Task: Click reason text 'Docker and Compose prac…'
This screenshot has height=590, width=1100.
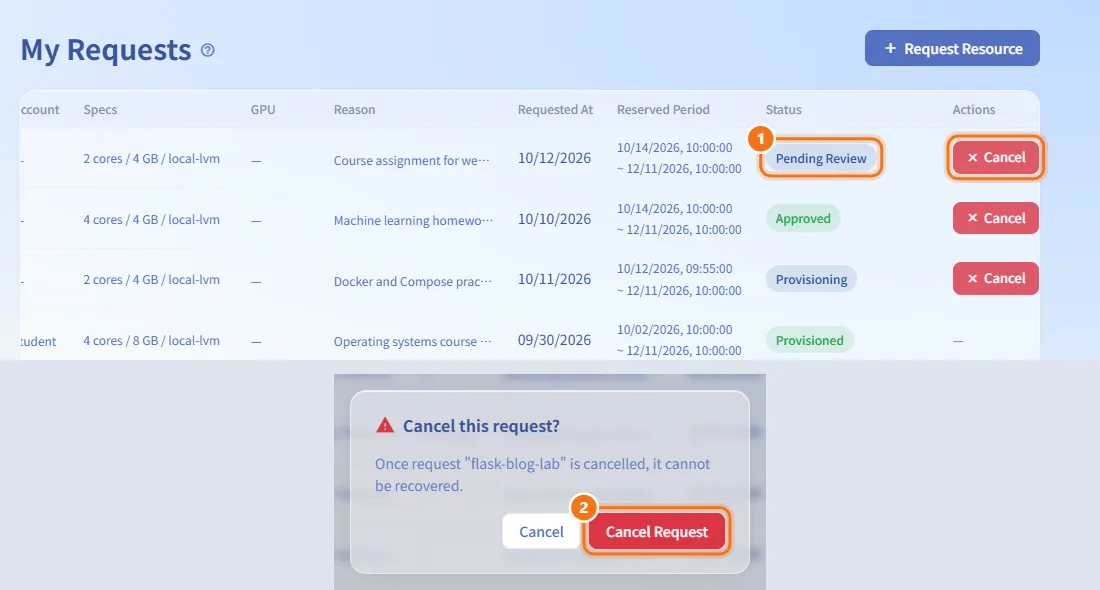Action: pos(412,281)
